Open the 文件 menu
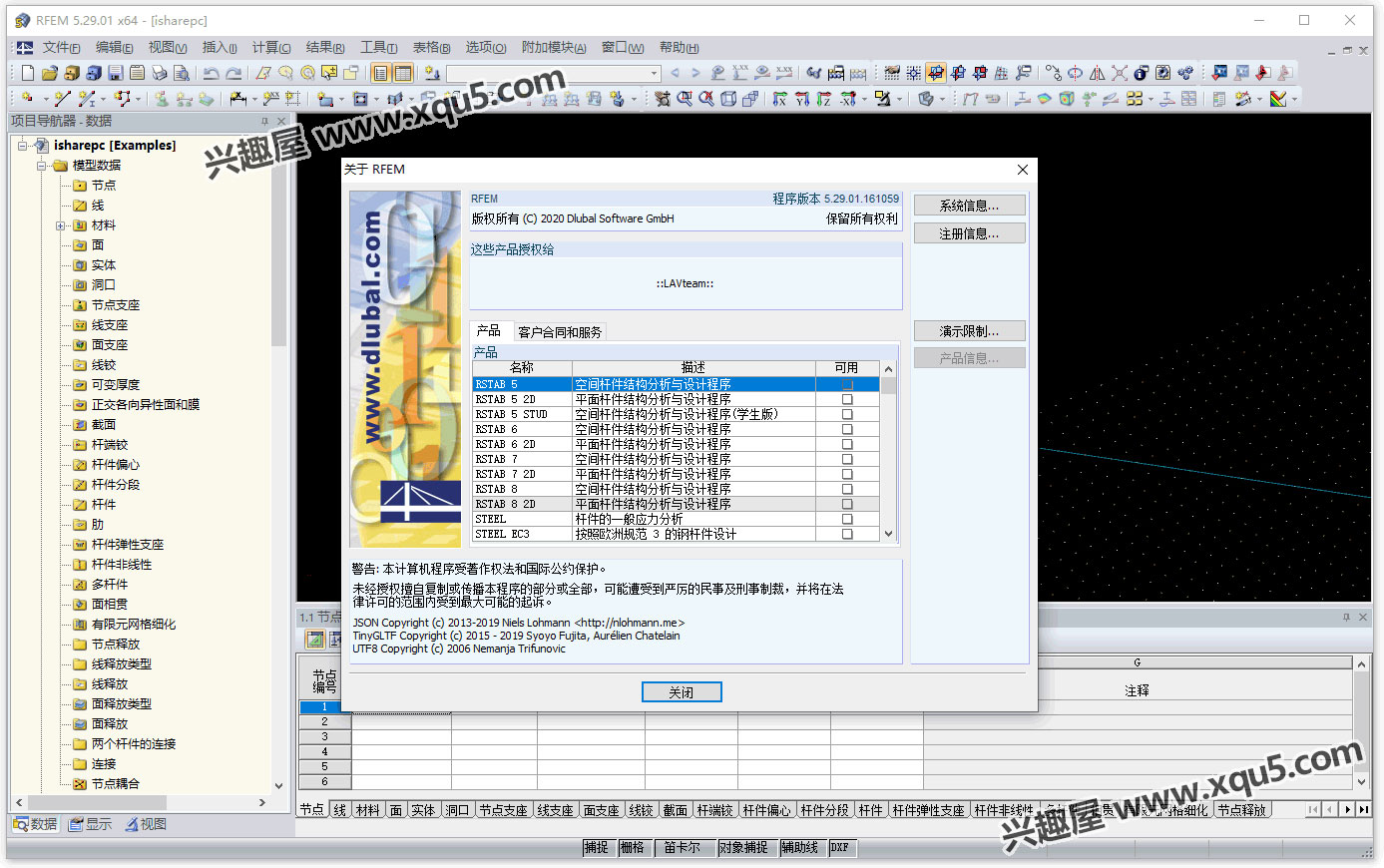 [x=61, y=47]
